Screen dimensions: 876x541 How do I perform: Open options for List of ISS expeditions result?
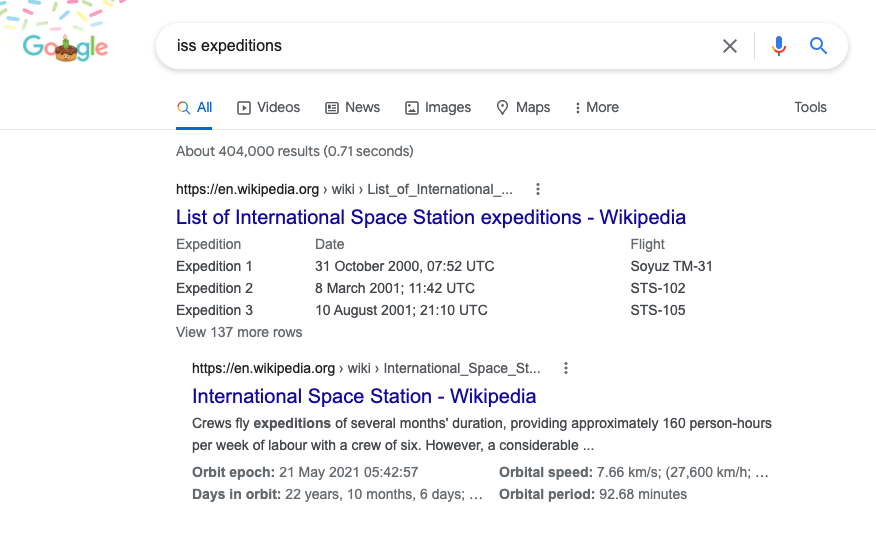[x=538, y=189]
